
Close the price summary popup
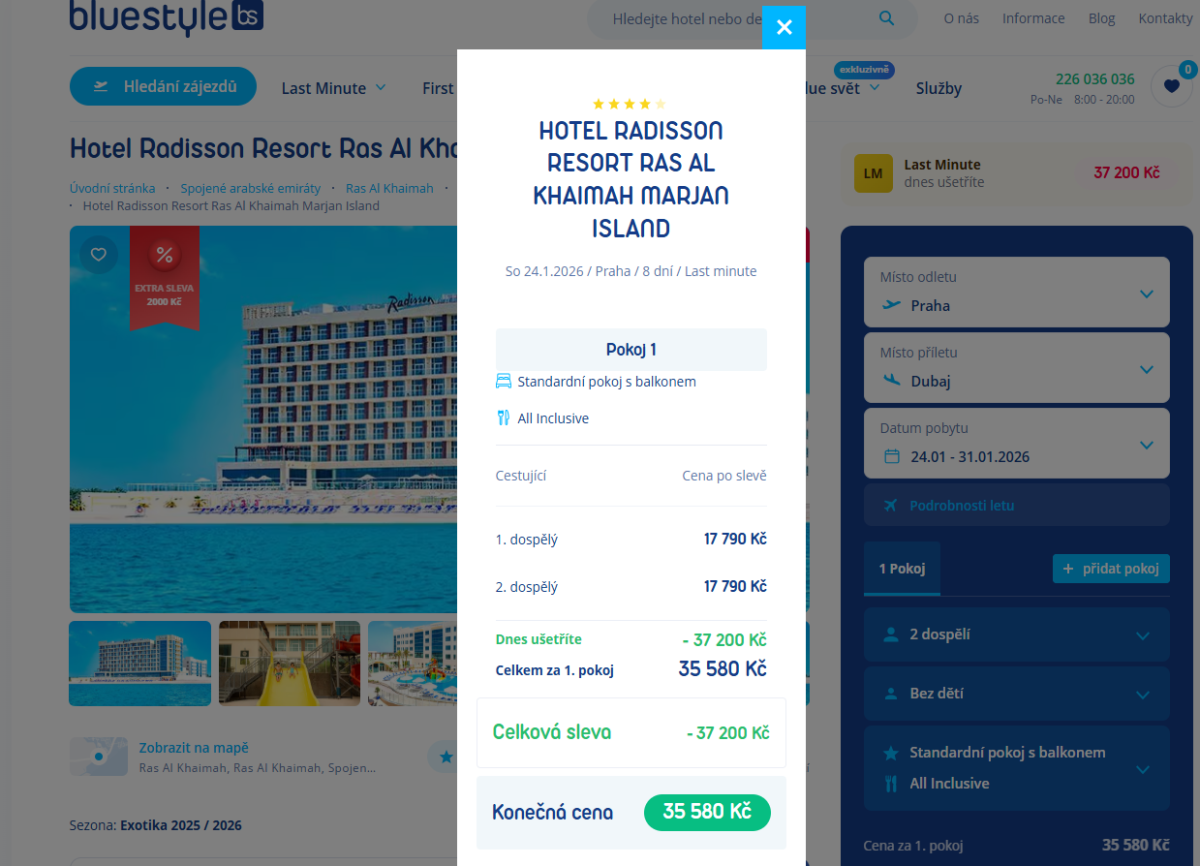(784, 27)
